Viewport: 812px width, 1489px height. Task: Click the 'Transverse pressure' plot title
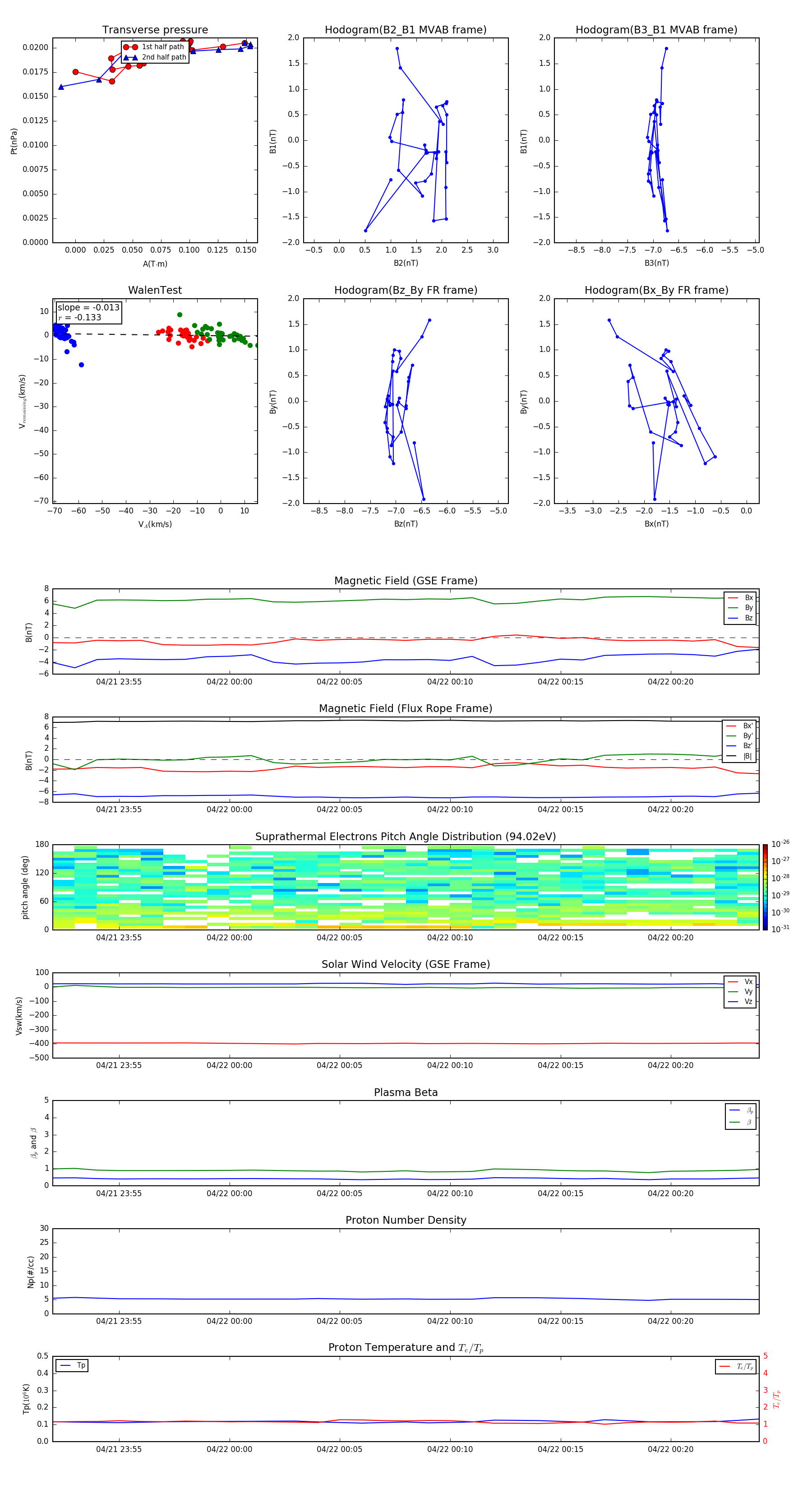(x=155, y=30)
